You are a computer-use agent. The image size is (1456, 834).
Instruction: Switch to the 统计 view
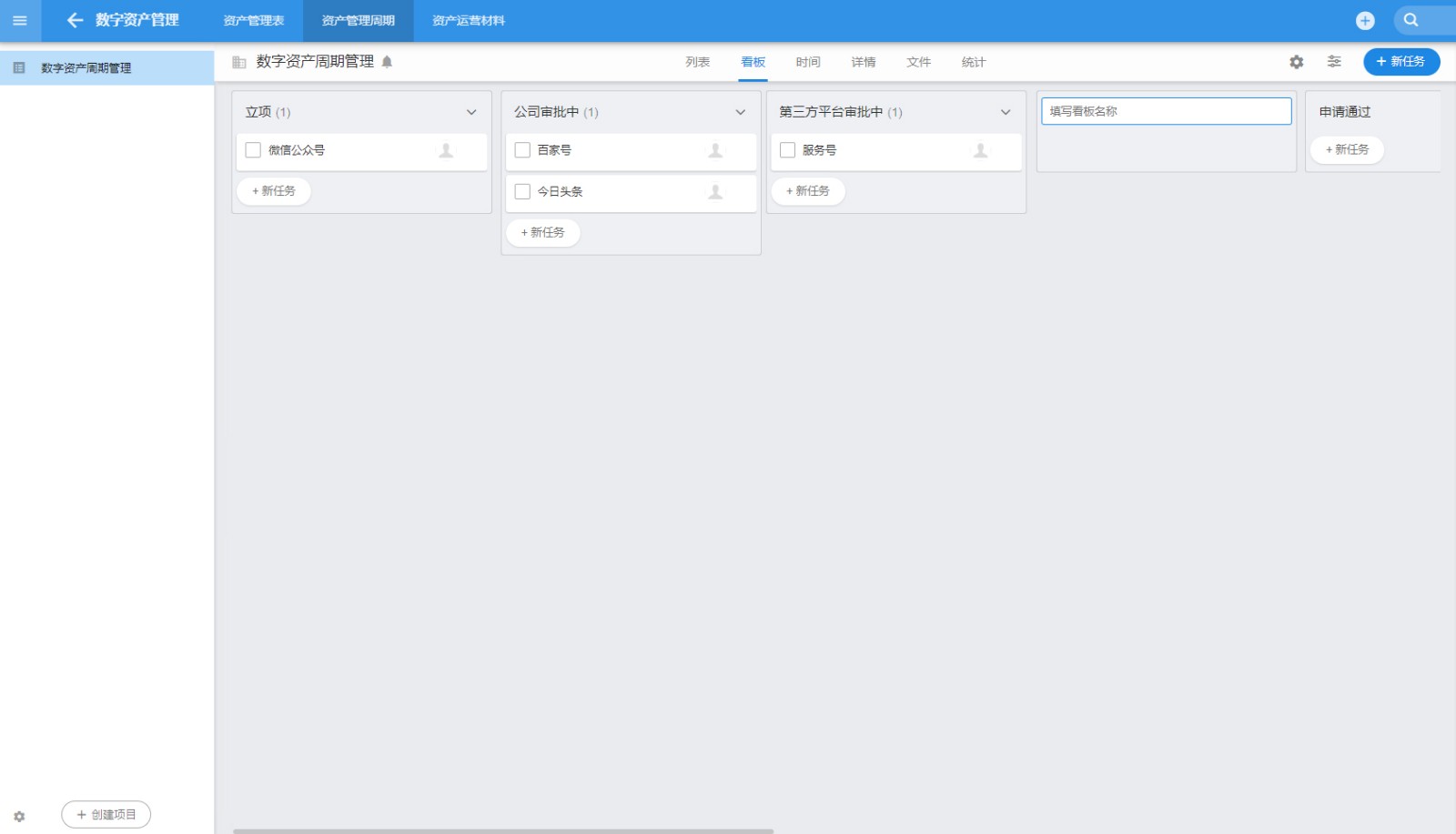click(x=974, y=62)
